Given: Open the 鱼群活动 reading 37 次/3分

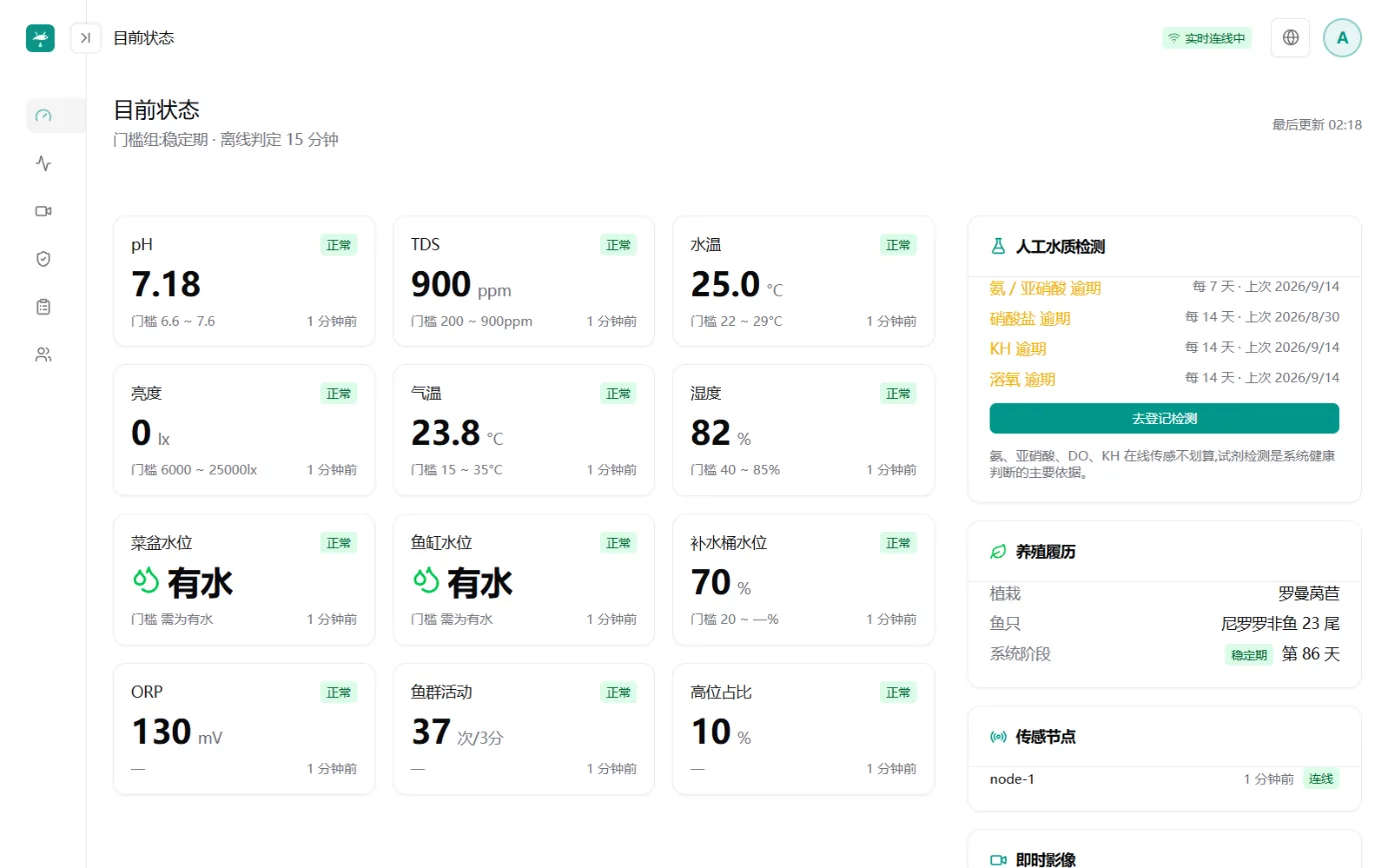Looking at the screenshot, I should pyautogui.click(x=458, y=732).
